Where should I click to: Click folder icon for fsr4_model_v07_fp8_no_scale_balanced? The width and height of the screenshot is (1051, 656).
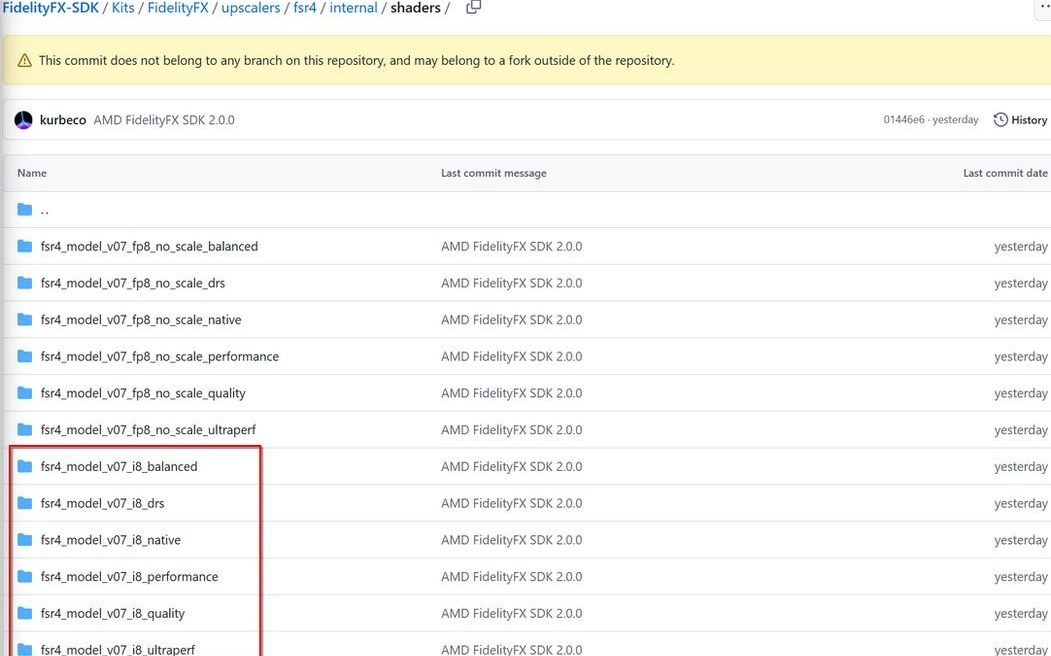coord(25,246)
